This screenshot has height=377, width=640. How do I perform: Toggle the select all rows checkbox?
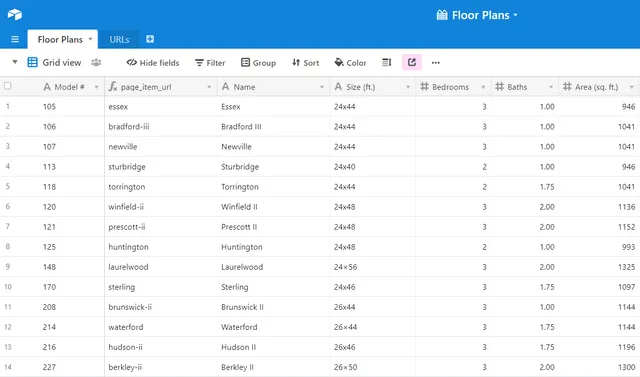point(7,86)
